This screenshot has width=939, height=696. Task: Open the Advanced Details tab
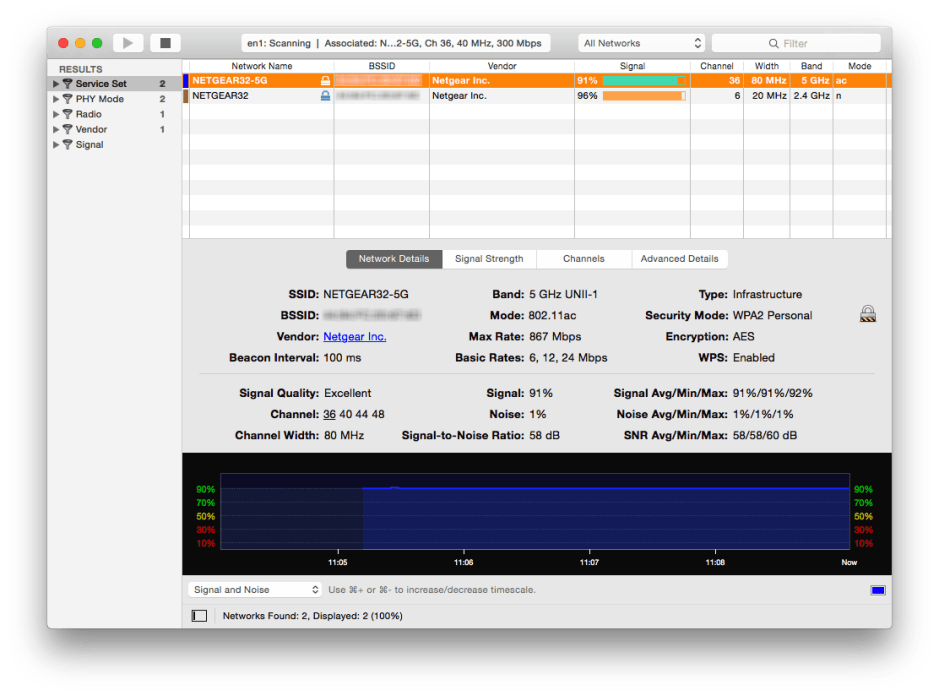tap(679, 258)
